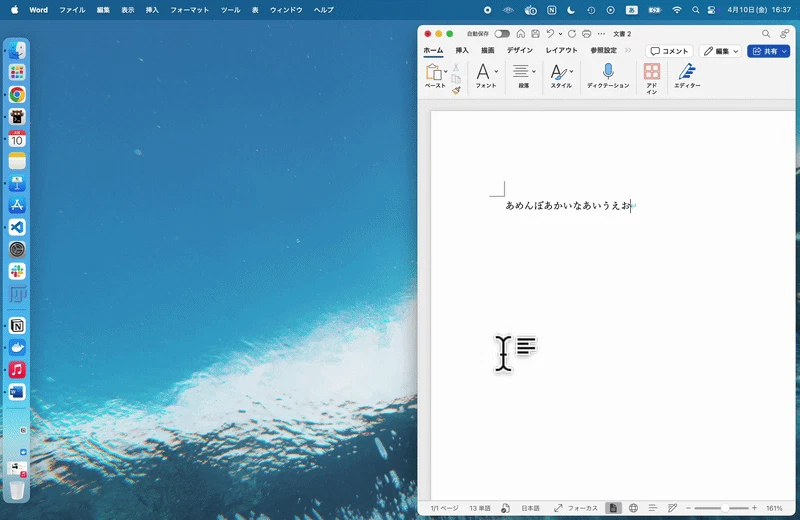Viewport: 800px width, 520px height.
Task: Launch Slack from the Dock
Action: coord(17,271)
